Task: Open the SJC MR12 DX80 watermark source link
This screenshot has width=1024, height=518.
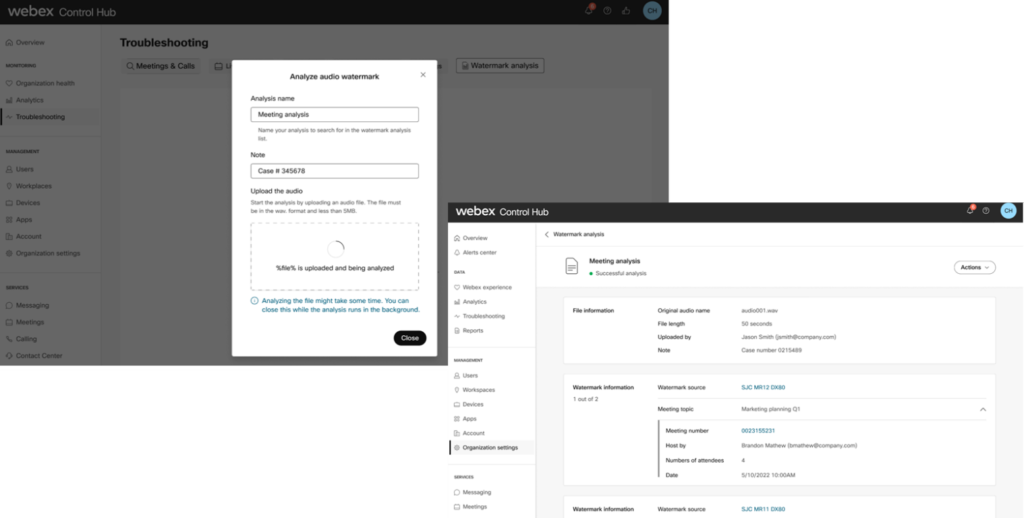Action: pos(763,387)
